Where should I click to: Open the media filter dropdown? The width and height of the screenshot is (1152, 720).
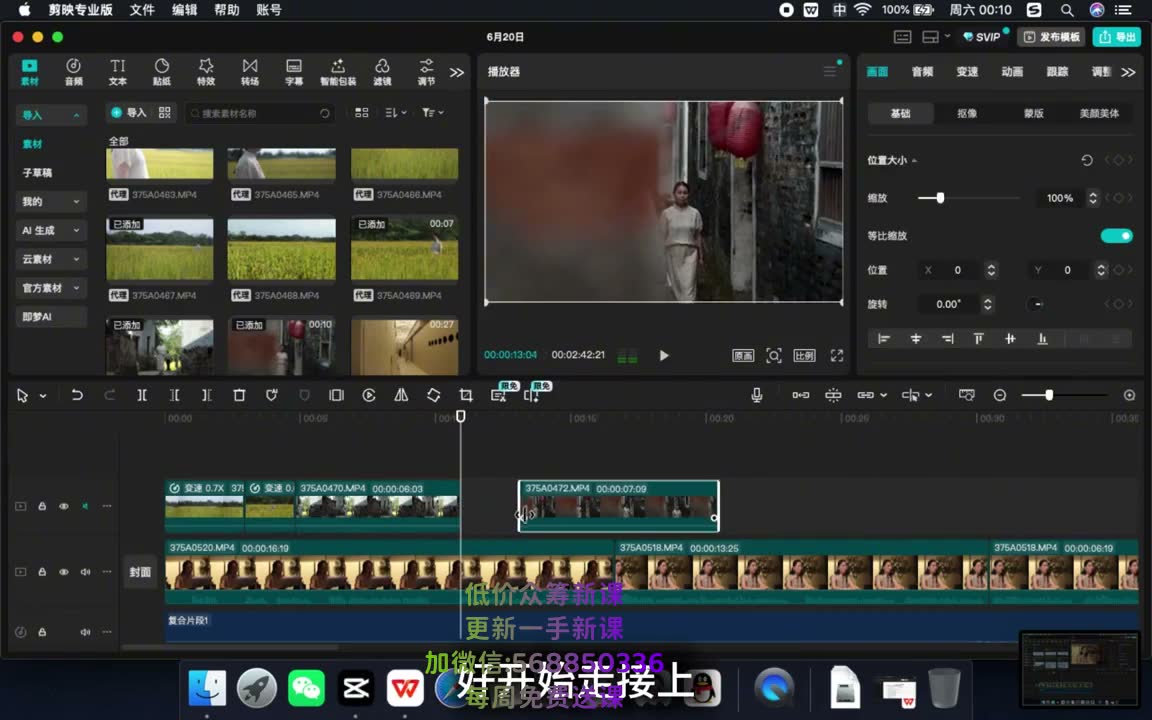point(433,112)
